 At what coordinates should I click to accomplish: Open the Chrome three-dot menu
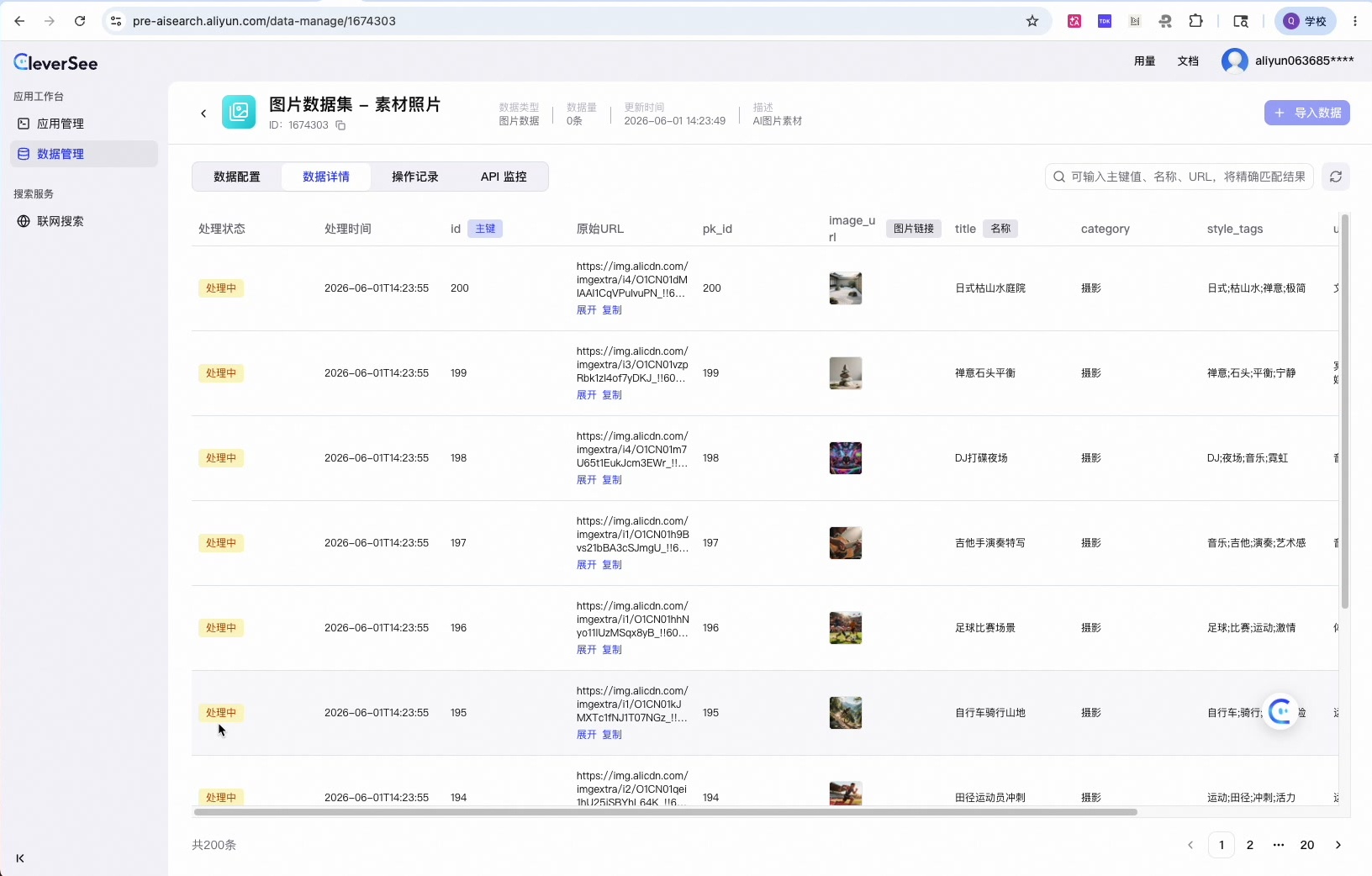[1355, 21]
